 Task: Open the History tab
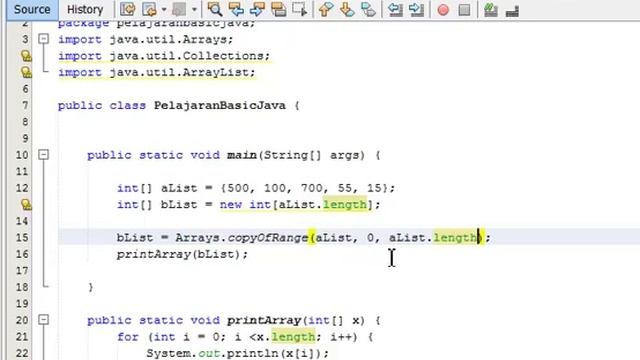[85, 9]
